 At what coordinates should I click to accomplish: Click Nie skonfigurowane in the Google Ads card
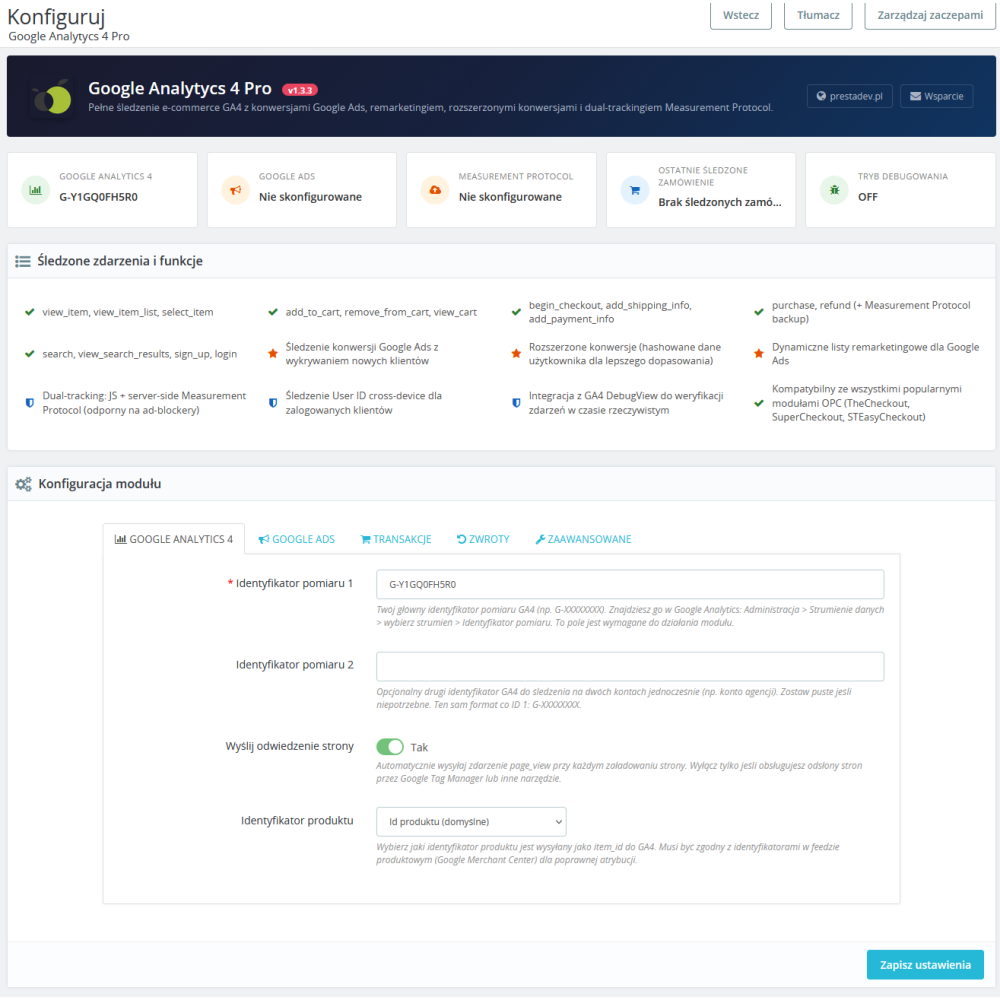(x=310, y=197)
